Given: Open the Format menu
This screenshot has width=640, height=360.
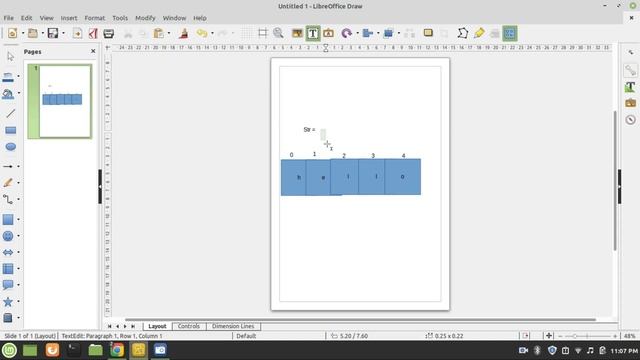Looking at the screenshot, I should point(95,18).
